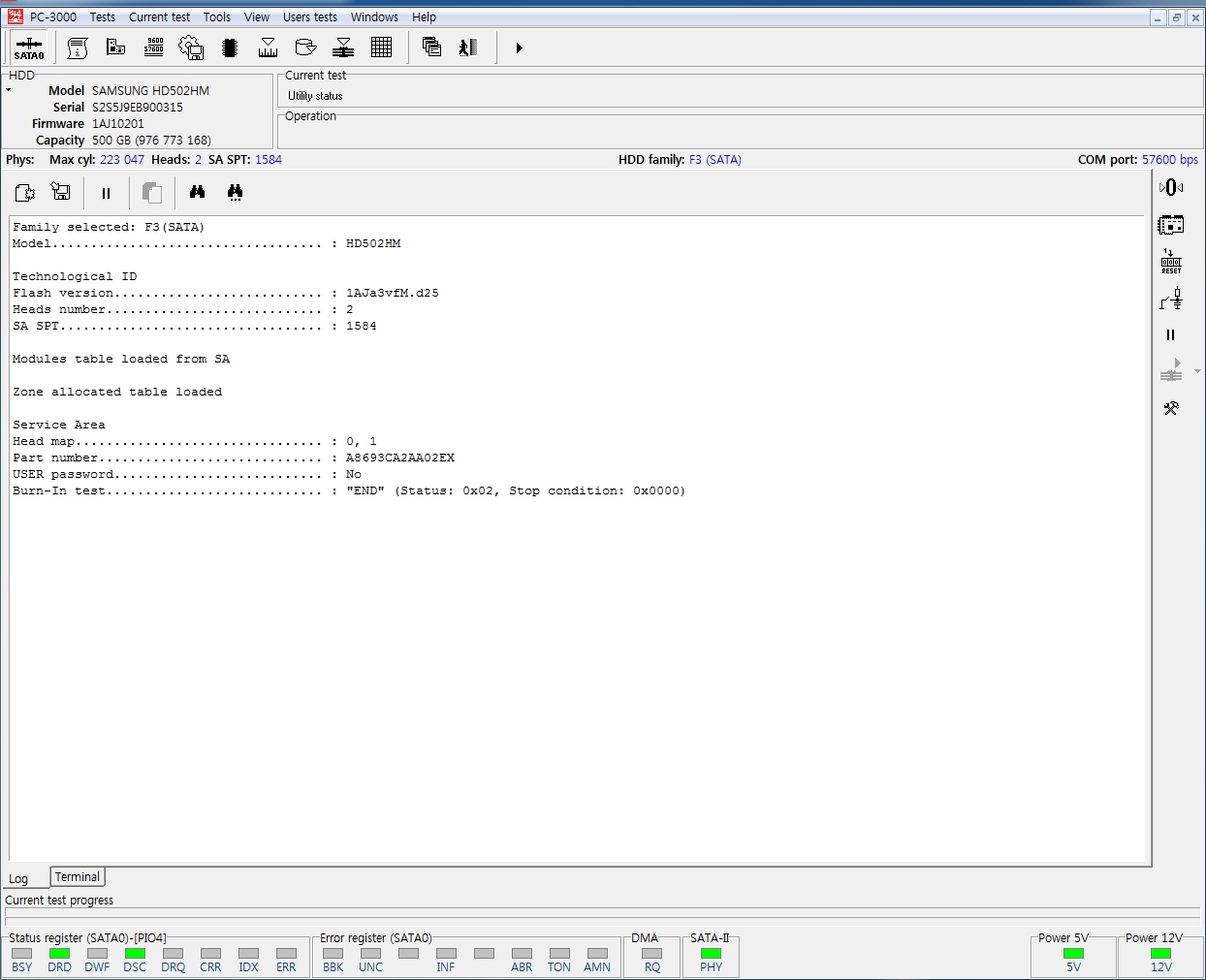Click the play arrow button in main toolbar
Viewport: 1206px width, 980px height.
(519, 47)
